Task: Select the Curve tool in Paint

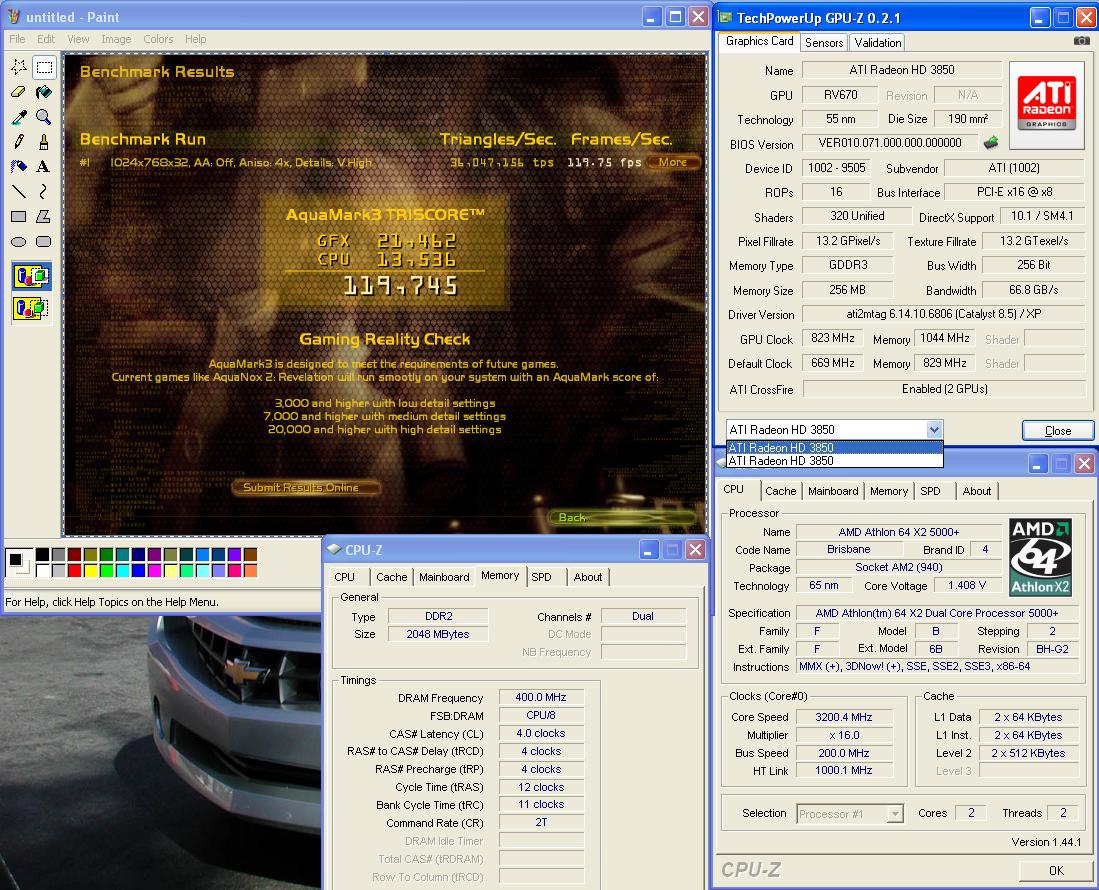Action: point(43,191)
